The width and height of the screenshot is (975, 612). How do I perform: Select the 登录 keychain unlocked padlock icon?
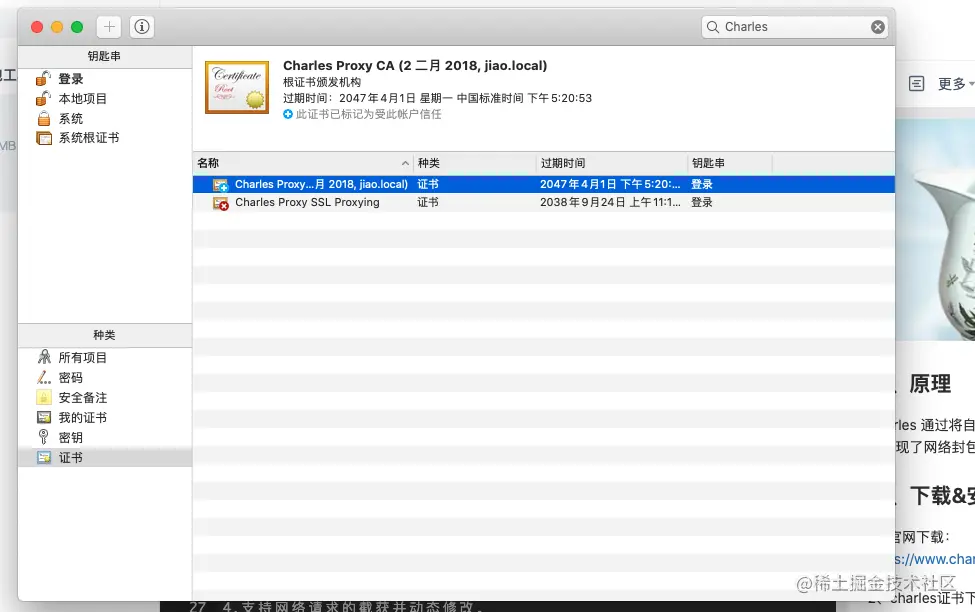point(44,78)
